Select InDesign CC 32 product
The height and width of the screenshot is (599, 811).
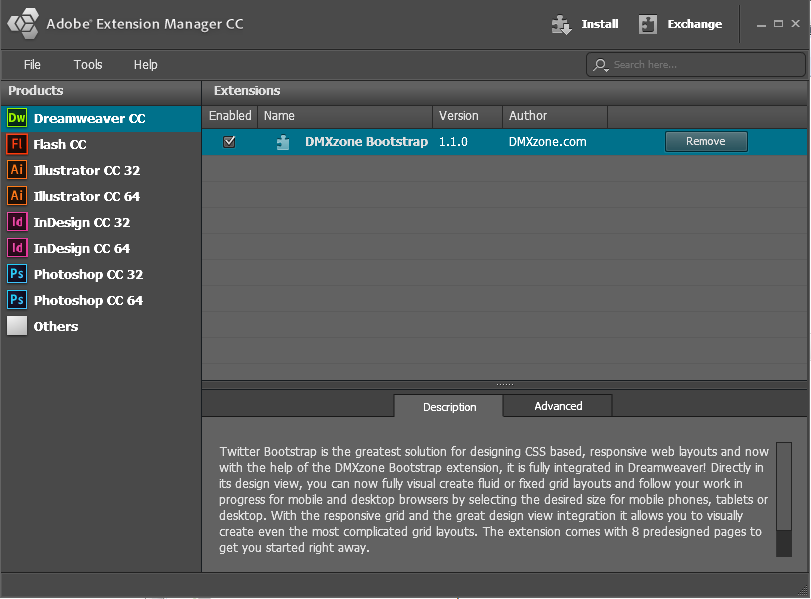point(101,222)
